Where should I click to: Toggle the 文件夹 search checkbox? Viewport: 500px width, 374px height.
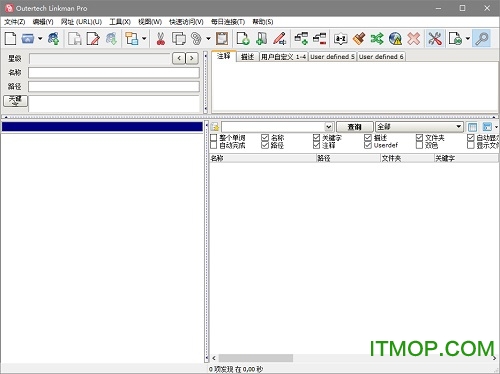pos(419,137)
